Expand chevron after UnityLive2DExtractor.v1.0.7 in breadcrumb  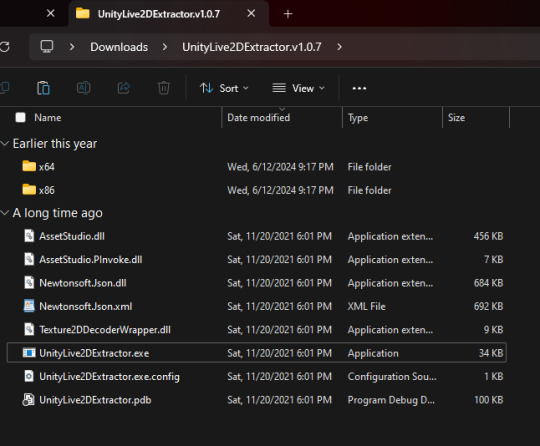click(x=339, y=46)
